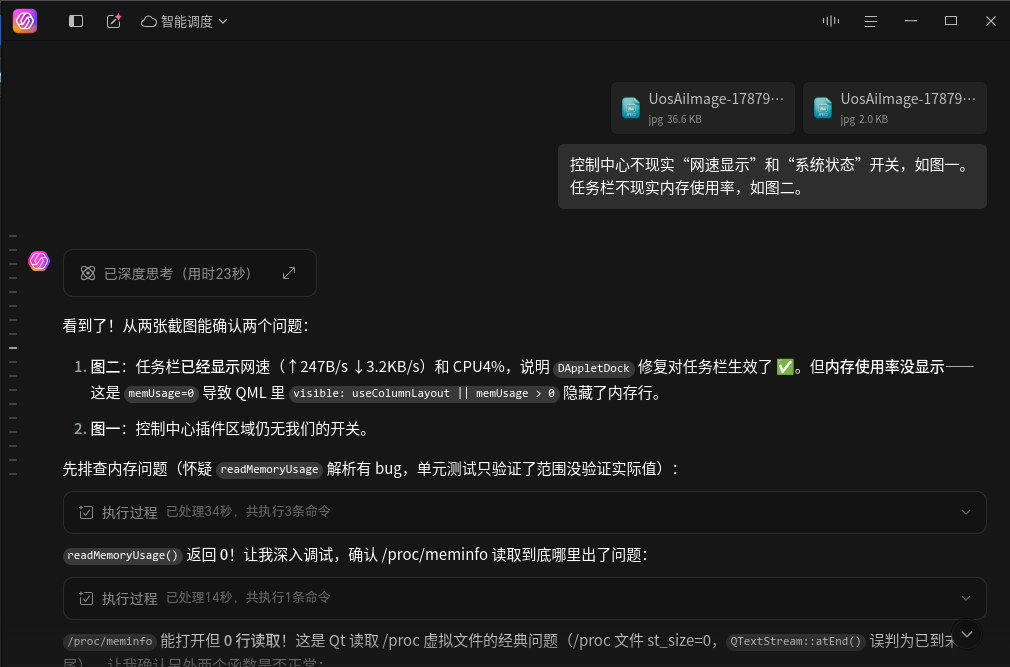Minimize the UOS AI window

pos(911,21)
